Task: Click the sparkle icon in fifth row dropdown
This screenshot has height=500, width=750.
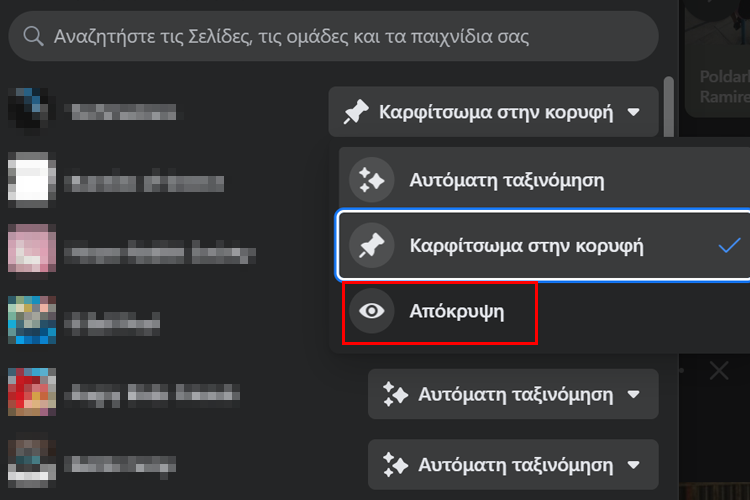Action: tap(395, 394)
